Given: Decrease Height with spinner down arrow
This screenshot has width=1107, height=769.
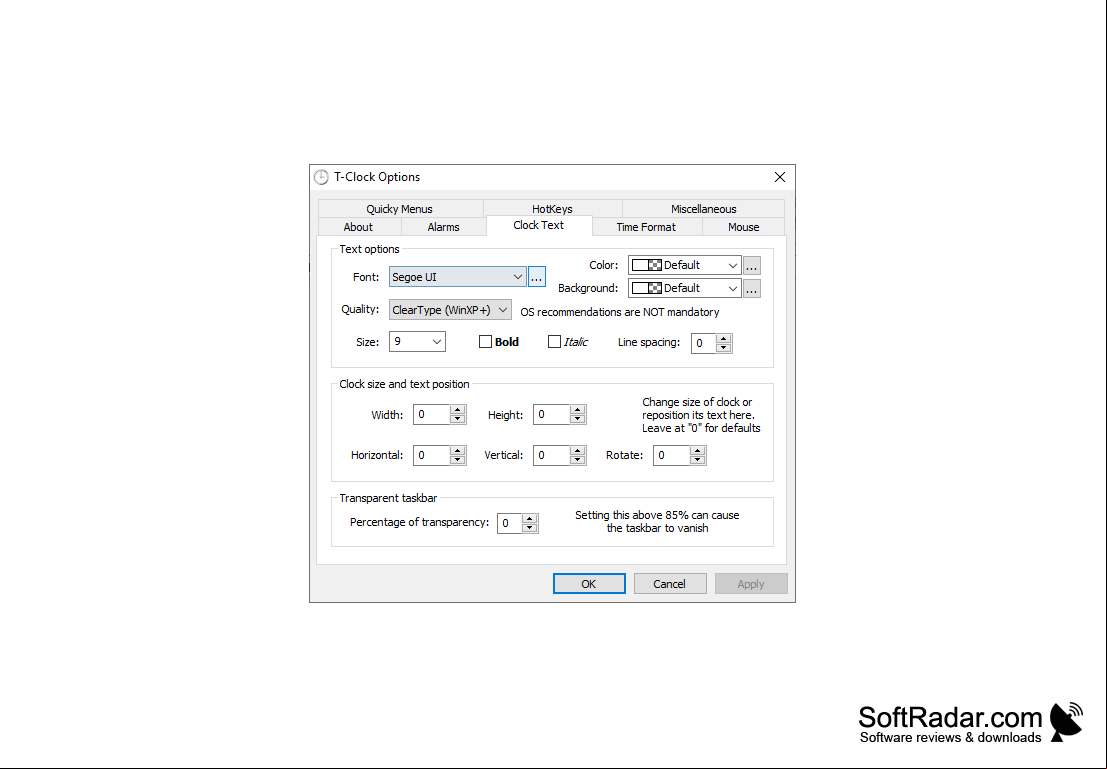Looking at the screenshot, I should point(578,419).
